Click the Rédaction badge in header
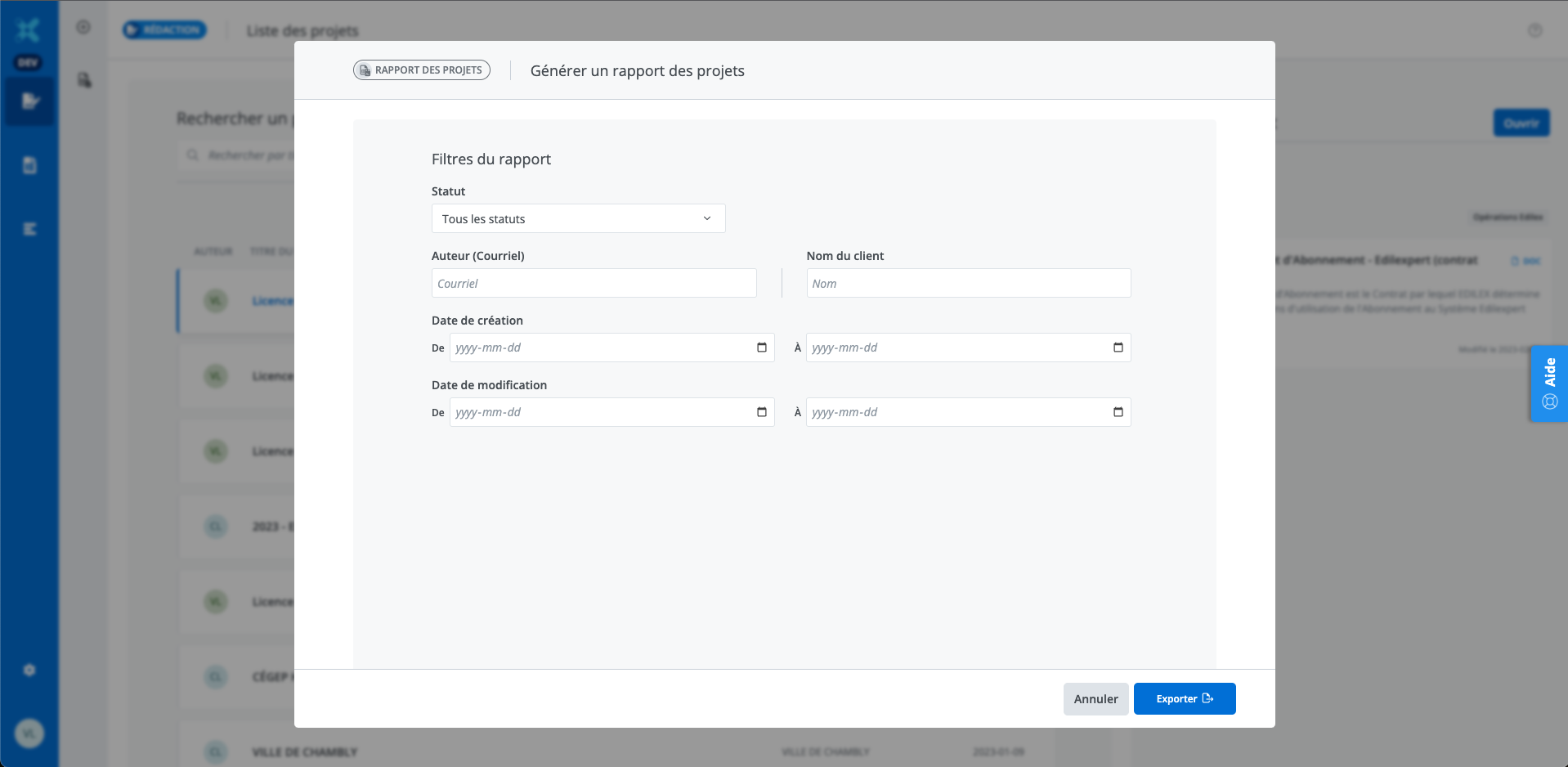The image size is (1568, 767). point(164,30)
